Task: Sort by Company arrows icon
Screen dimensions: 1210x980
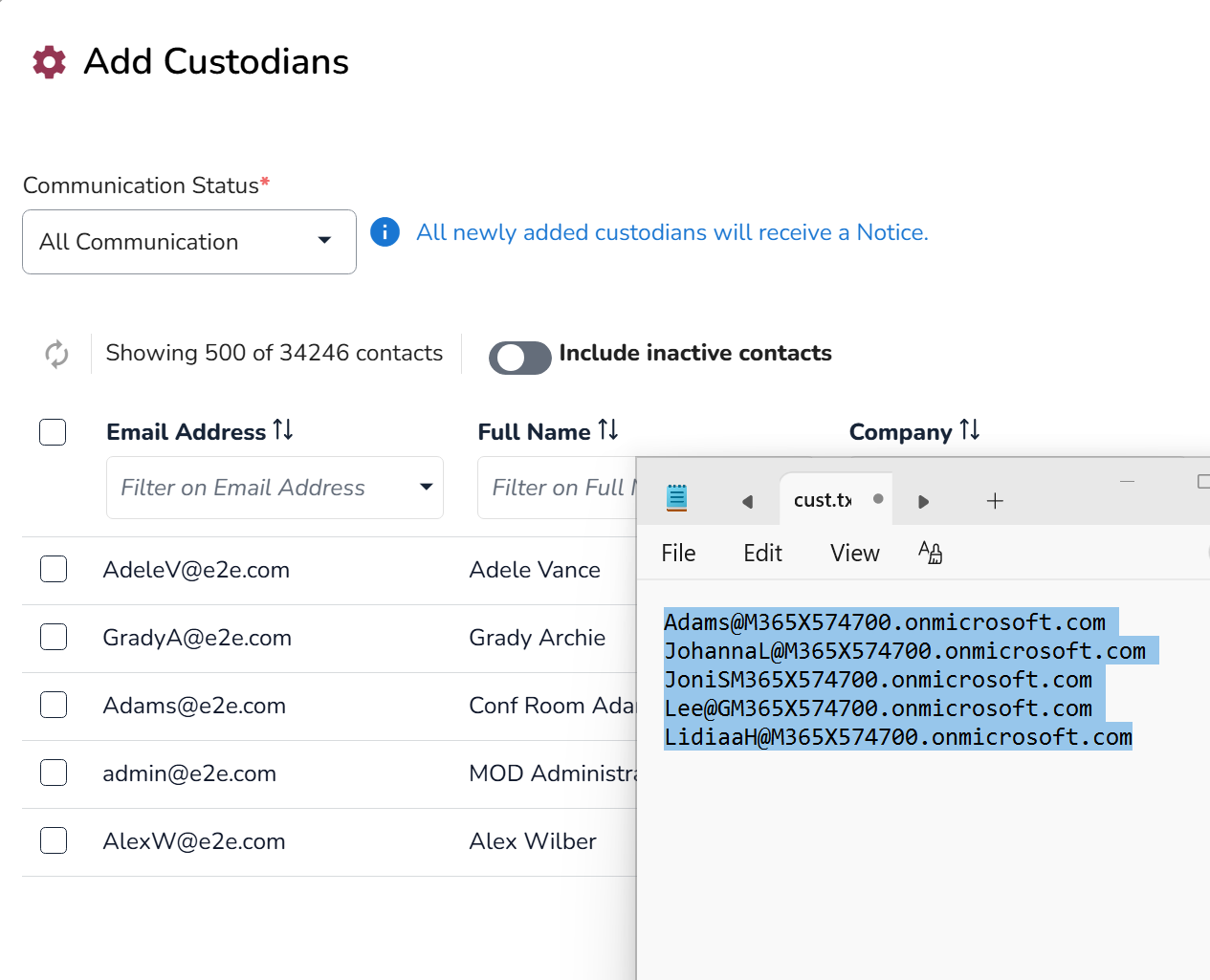Action: (970, 430)
